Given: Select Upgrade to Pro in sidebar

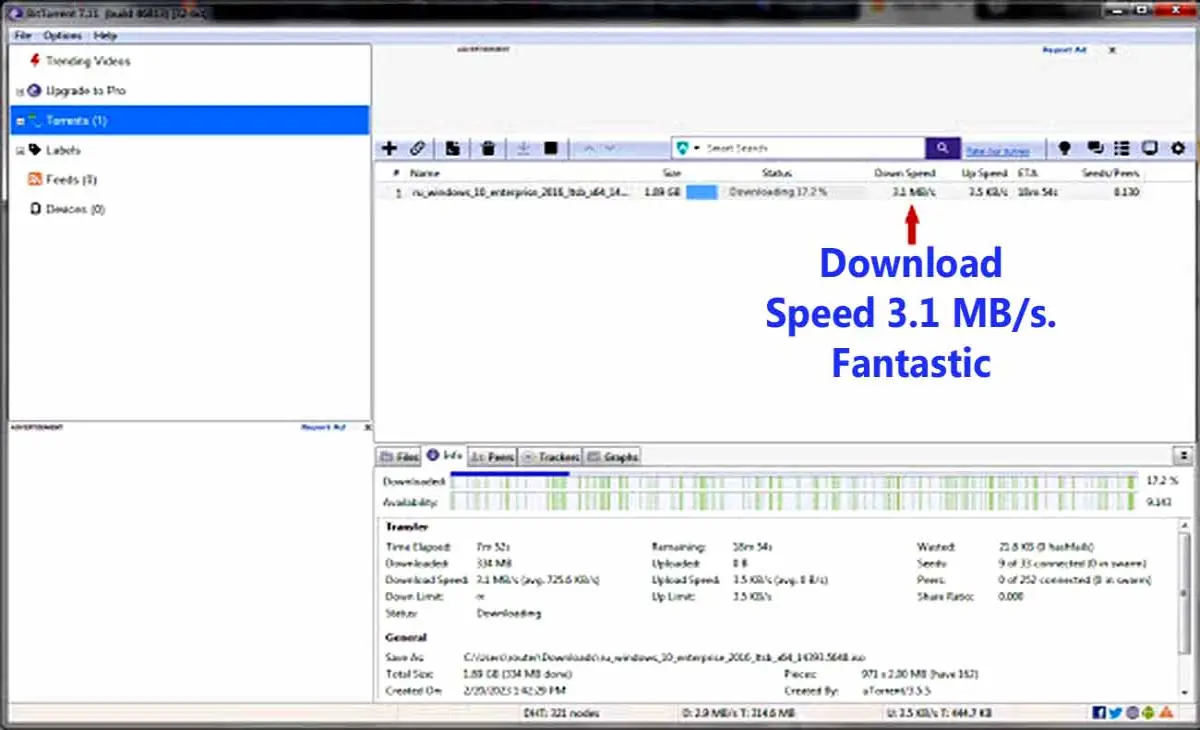Looking at the screenshot, I should coord(86,91).
